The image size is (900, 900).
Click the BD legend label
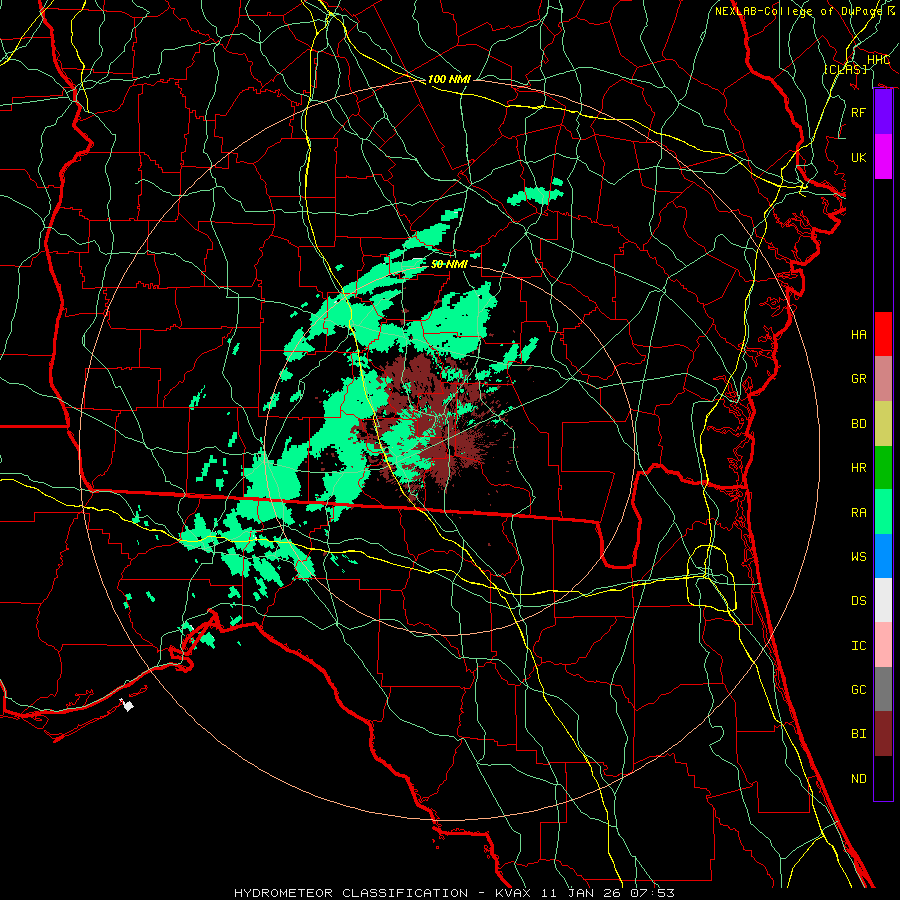pyautogui.click(x=859, y=424)
